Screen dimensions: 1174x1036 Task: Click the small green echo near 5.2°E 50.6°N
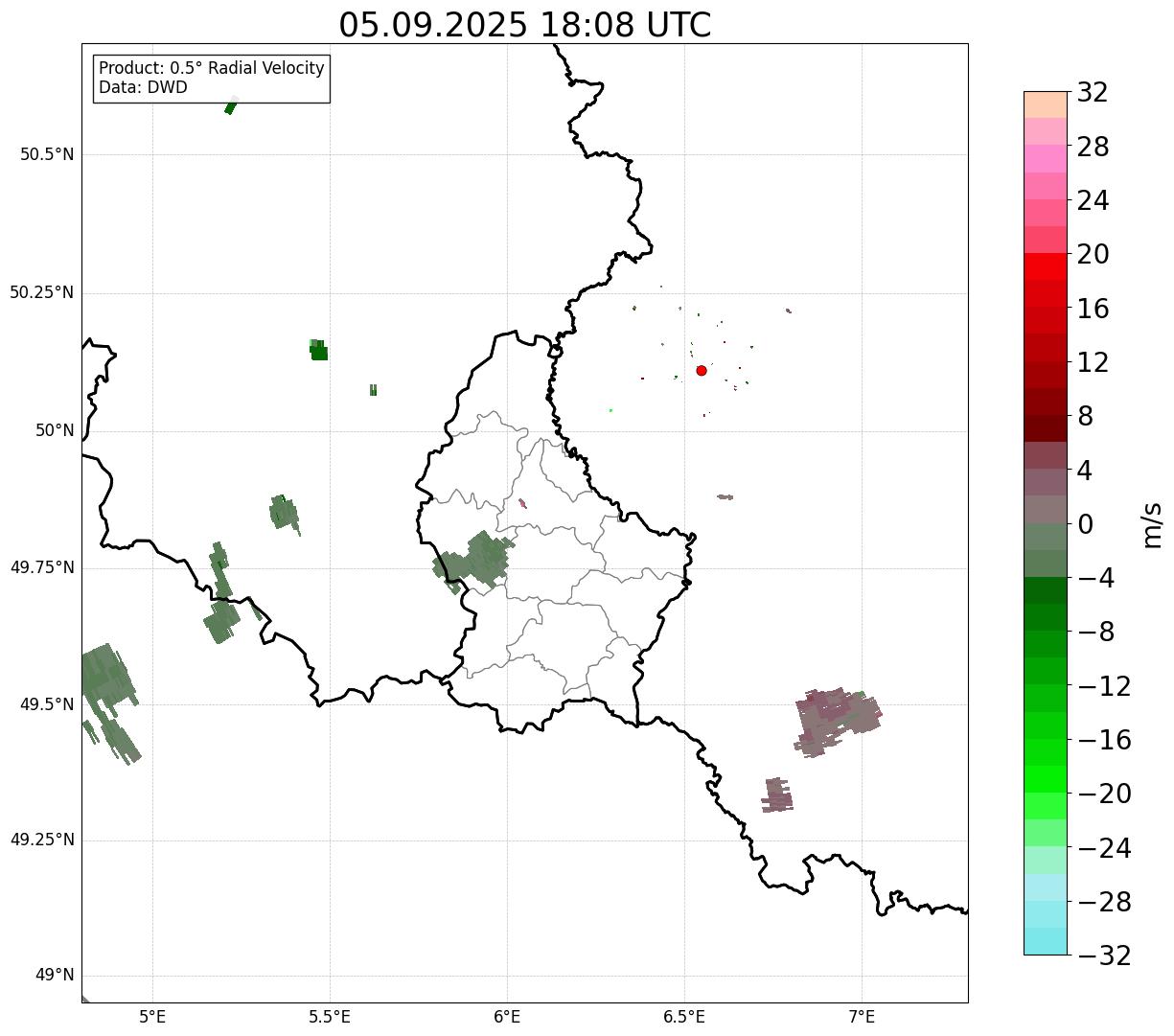(x=230, y=106)
